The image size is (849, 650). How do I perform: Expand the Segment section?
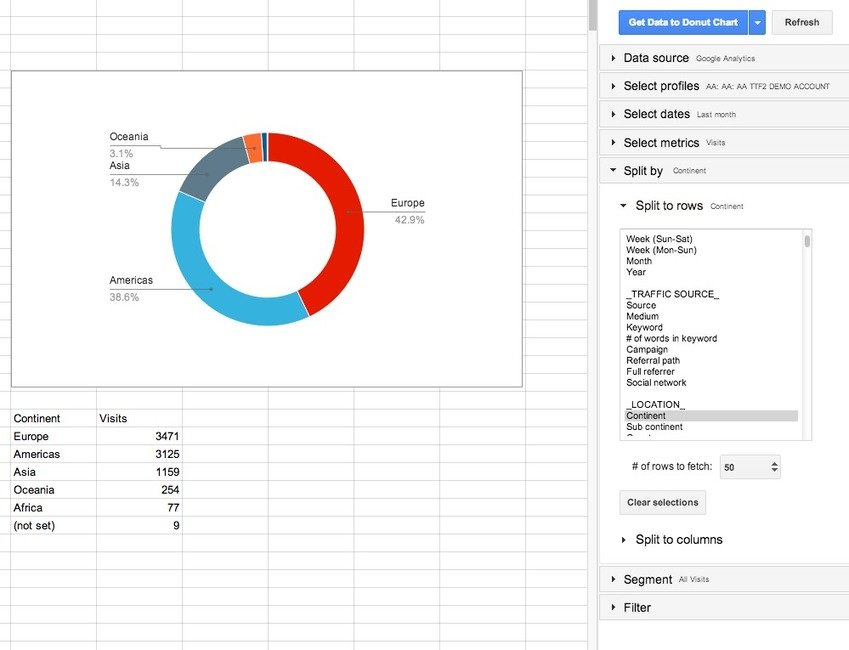(724, 580)
